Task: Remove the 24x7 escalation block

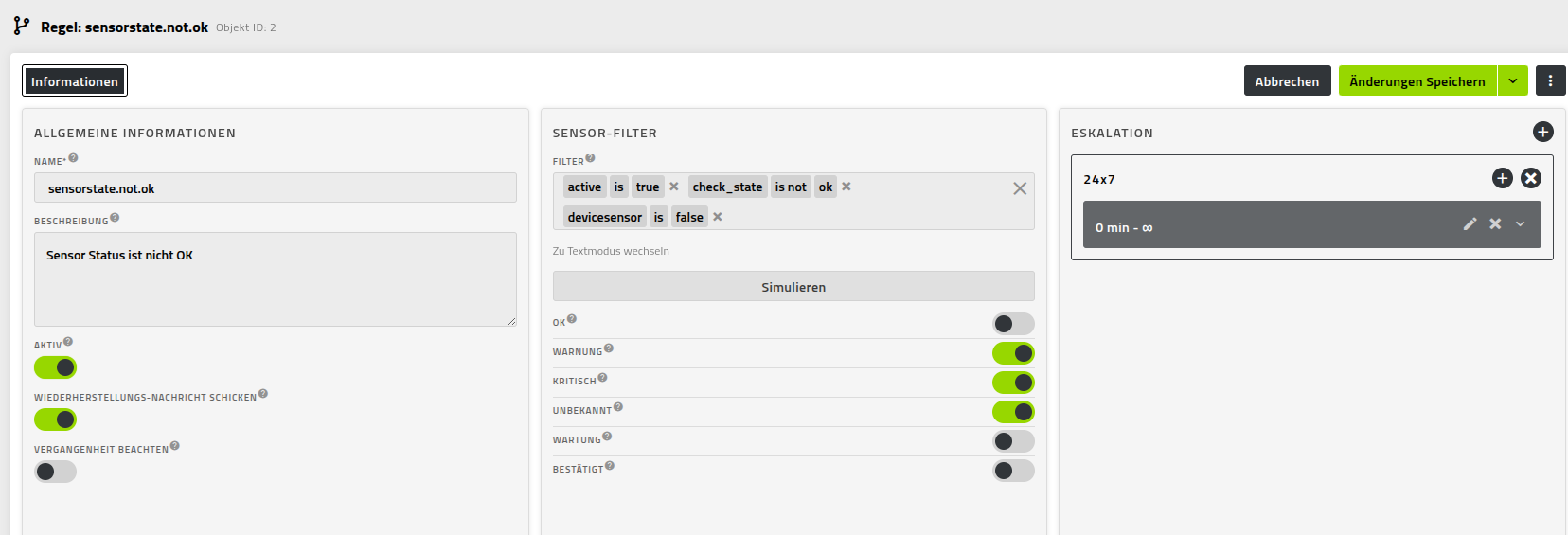Action: (x=1531, y=178)
